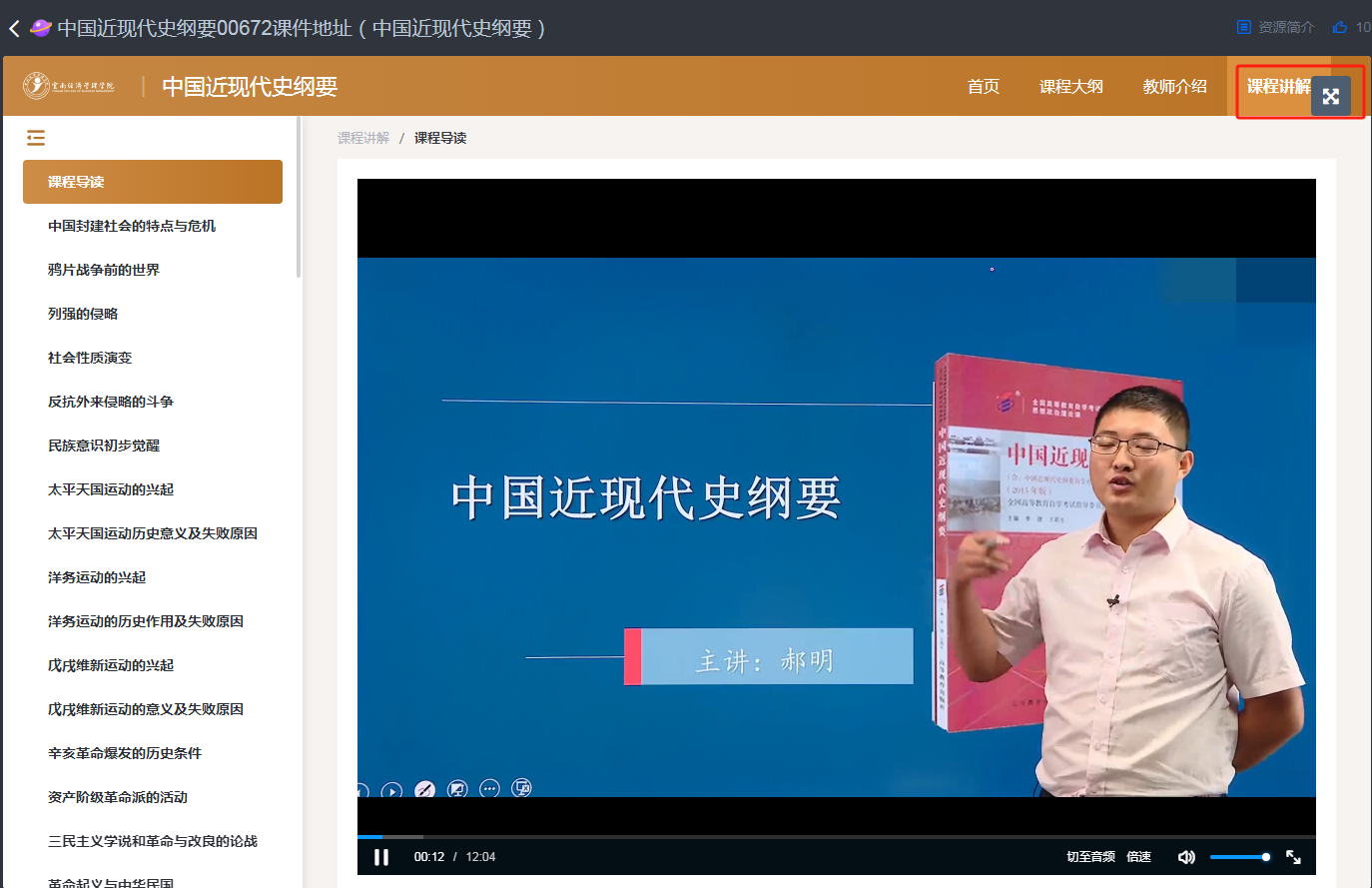Pause the lecture video

click(x=381, y=857)
